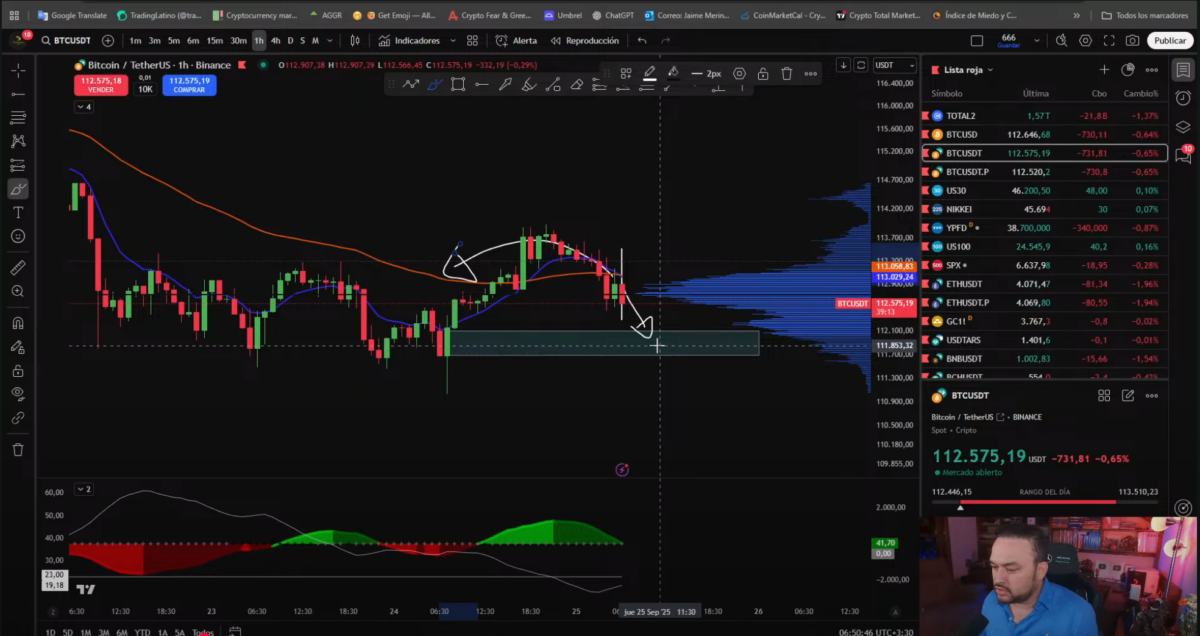1200x636 pixels.
Task: Toggle the watchlist panel icon on right edge
Action: pyautogui.click(x=1184, y=71)
